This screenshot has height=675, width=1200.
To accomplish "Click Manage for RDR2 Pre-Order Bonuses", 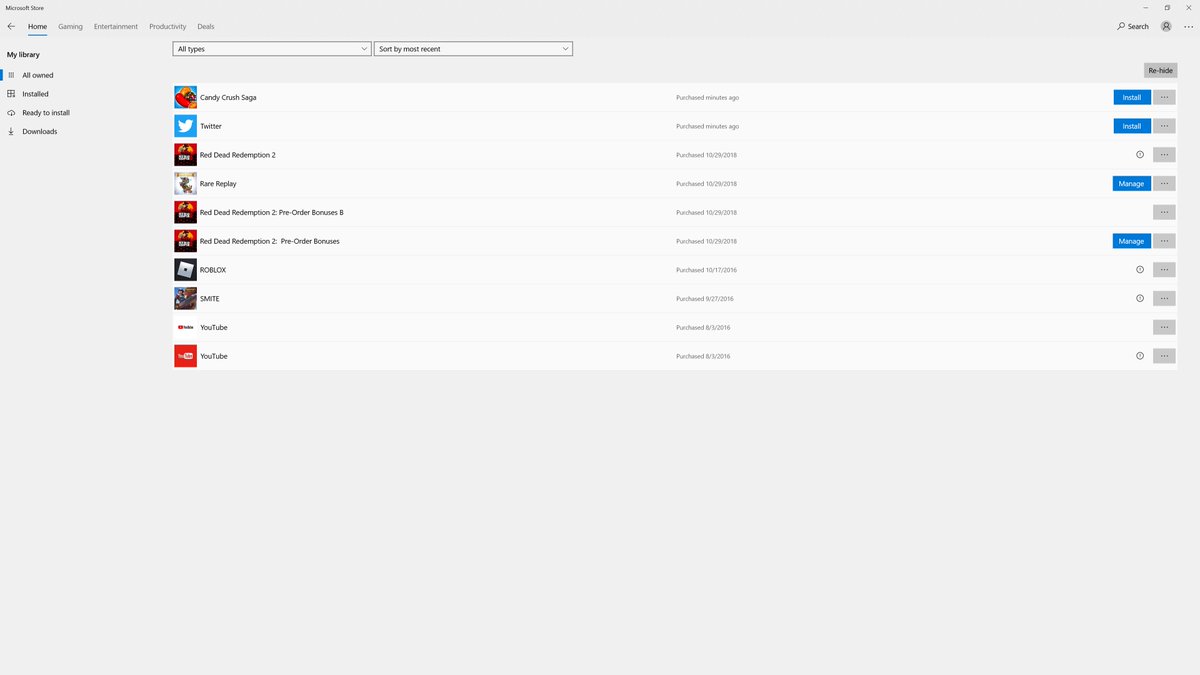I will 1132,241.
